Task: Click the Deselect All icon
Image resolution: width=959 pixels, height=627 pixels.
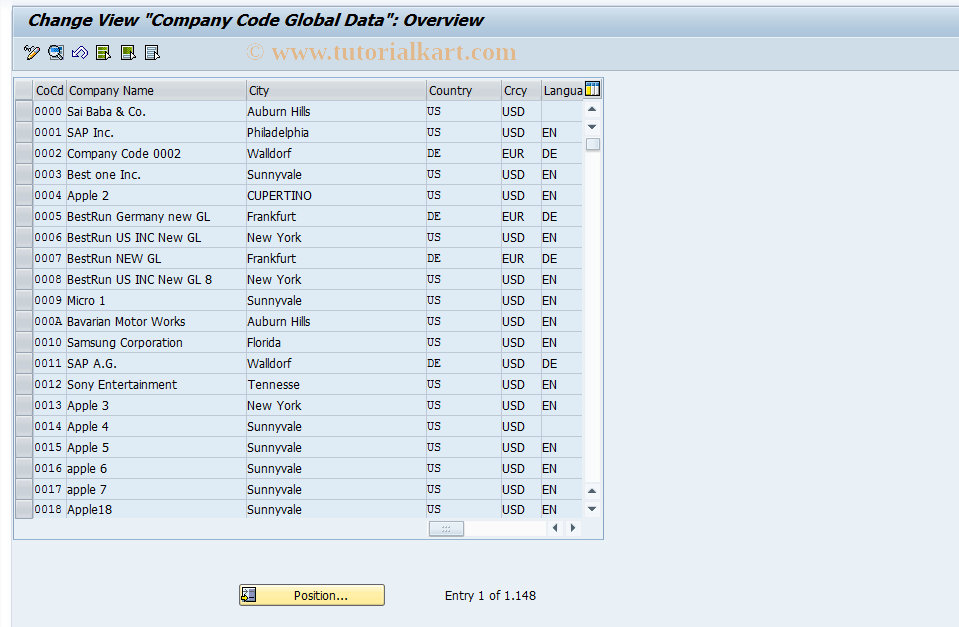Action: click(x=152, y=53)
